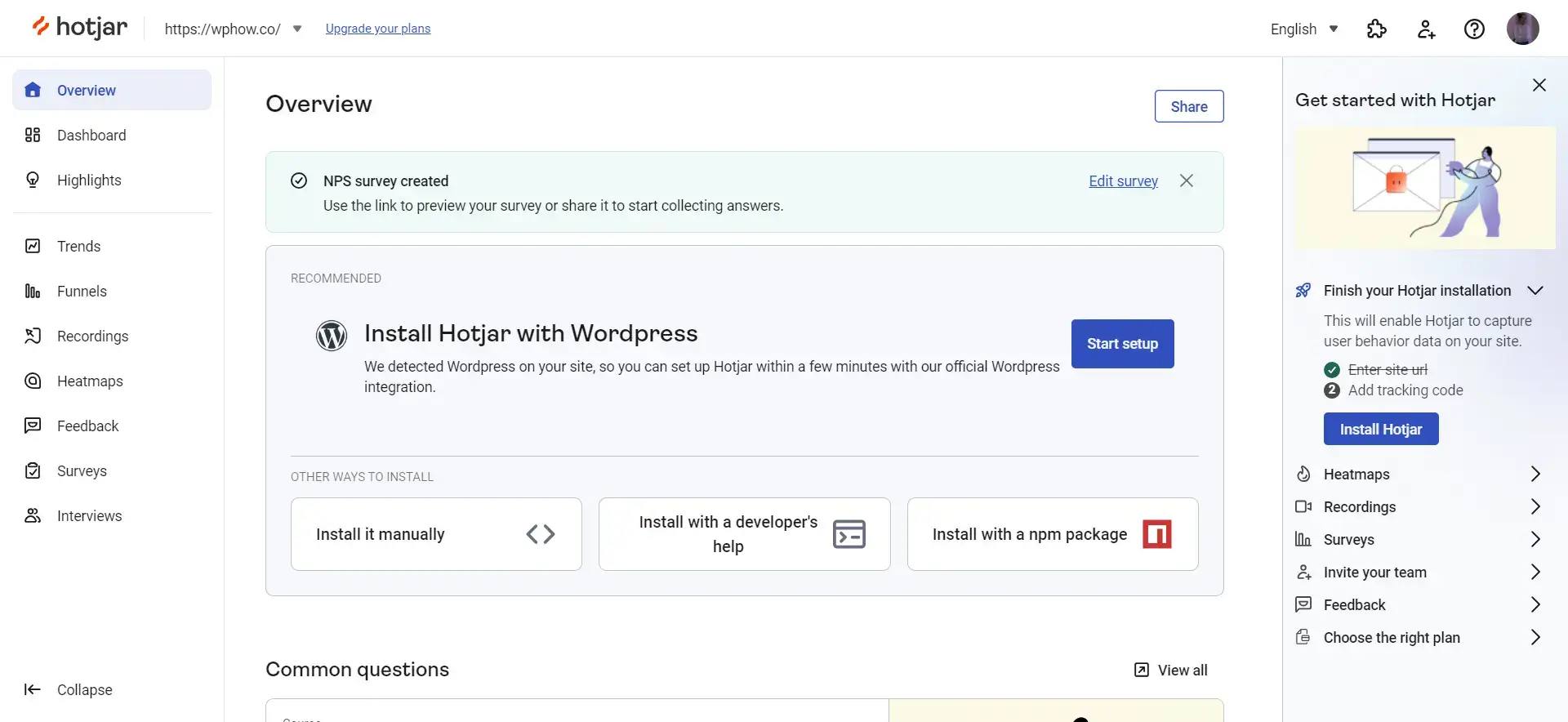The image size is (1568, 722).
Task: Click the Add tracking code step
Action: pos(1405,390)
